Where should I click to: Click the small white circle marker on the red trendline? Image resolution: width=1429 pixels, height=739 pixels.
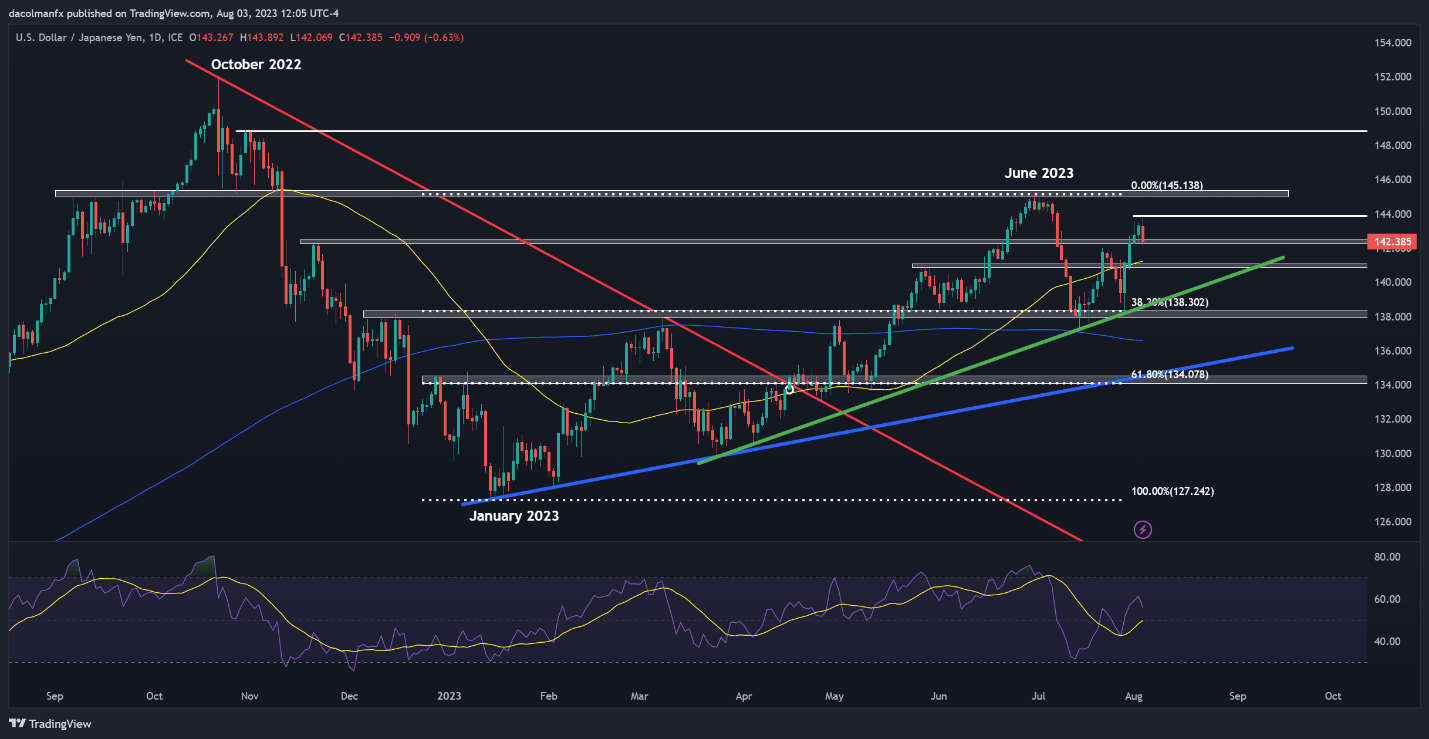[x=789, y=389]
